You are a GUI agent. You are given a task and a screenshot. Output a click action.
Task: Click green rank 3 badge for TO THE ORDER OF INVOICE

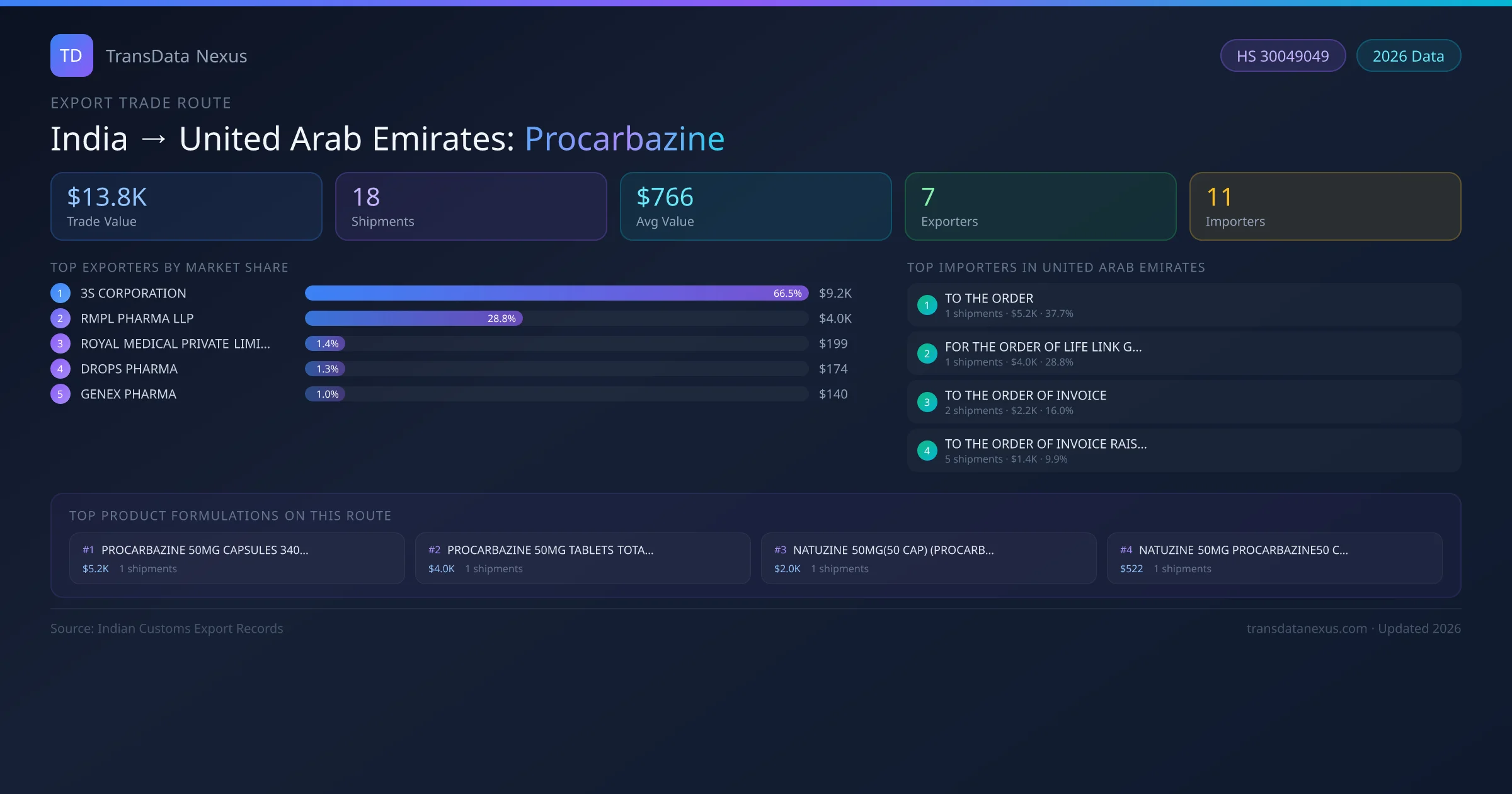(927, 402)
